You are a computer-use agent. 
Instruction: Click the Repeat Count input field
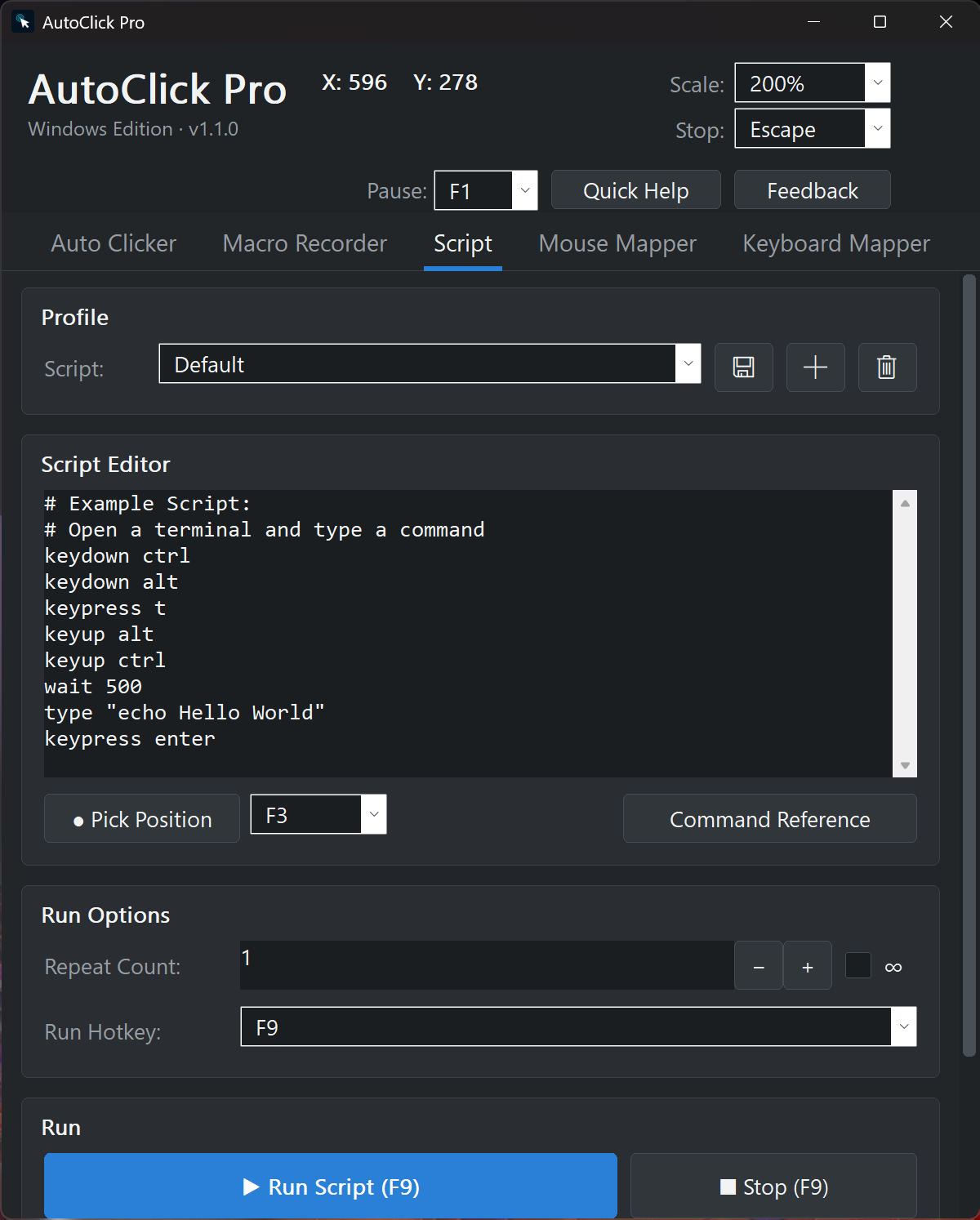(487, 965)
